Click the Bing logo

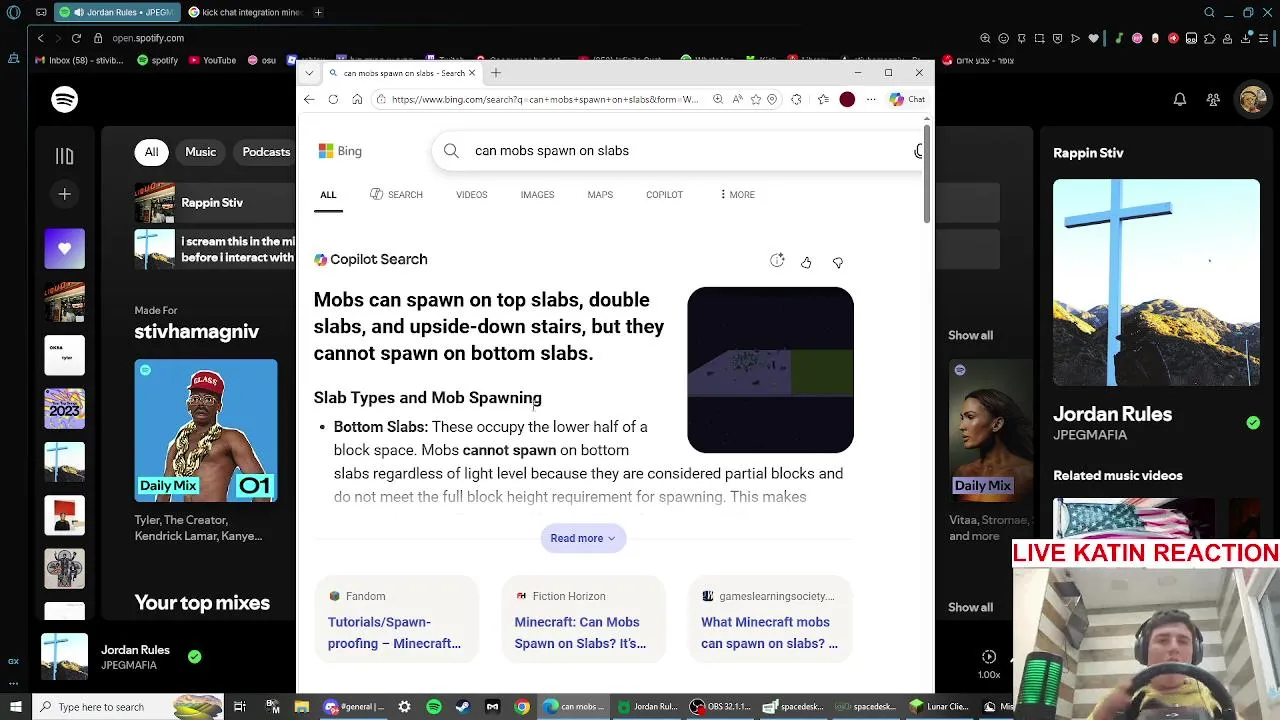tap(340, 151)
